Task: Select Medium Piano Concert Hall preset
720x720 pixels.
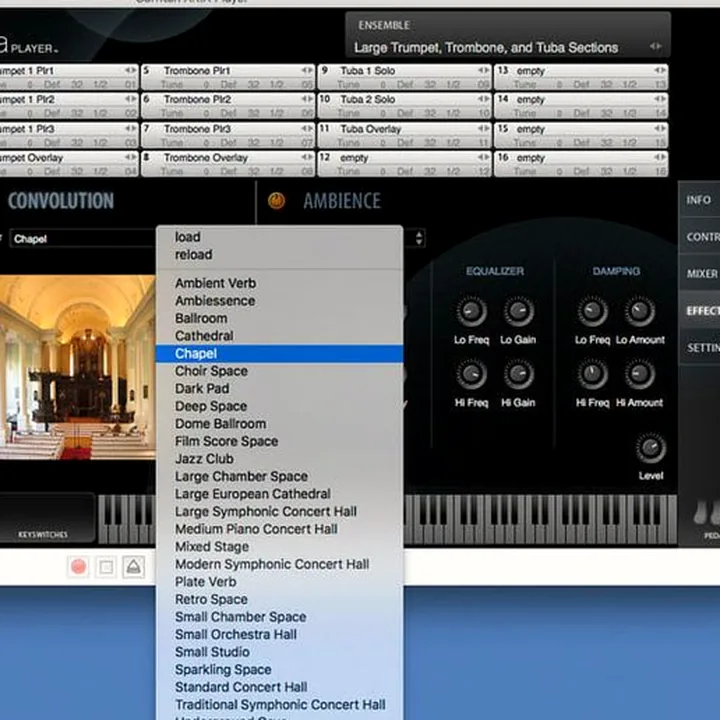Action: 280,529
